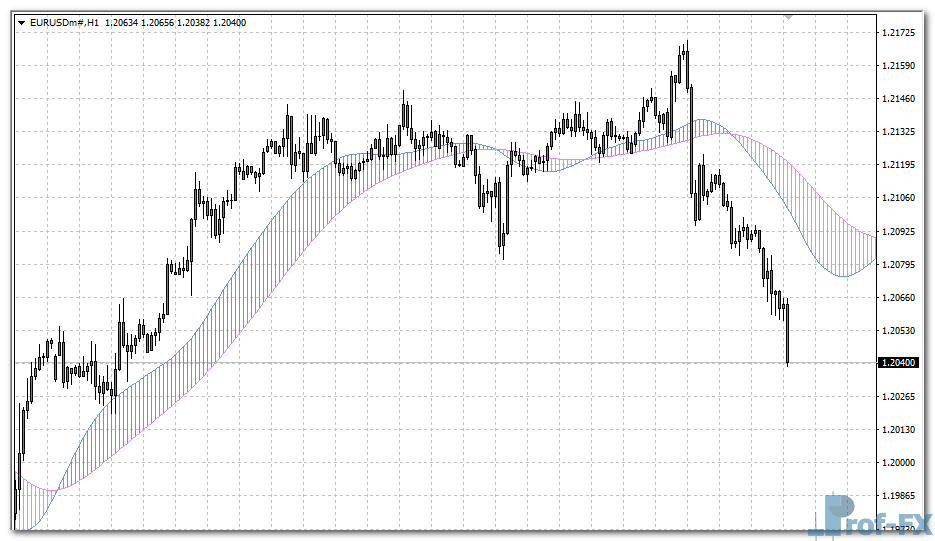This screenshot has width=935, height=541.
Task: Click the 1.21460 label on the price axis
Action: pos(902,99)
